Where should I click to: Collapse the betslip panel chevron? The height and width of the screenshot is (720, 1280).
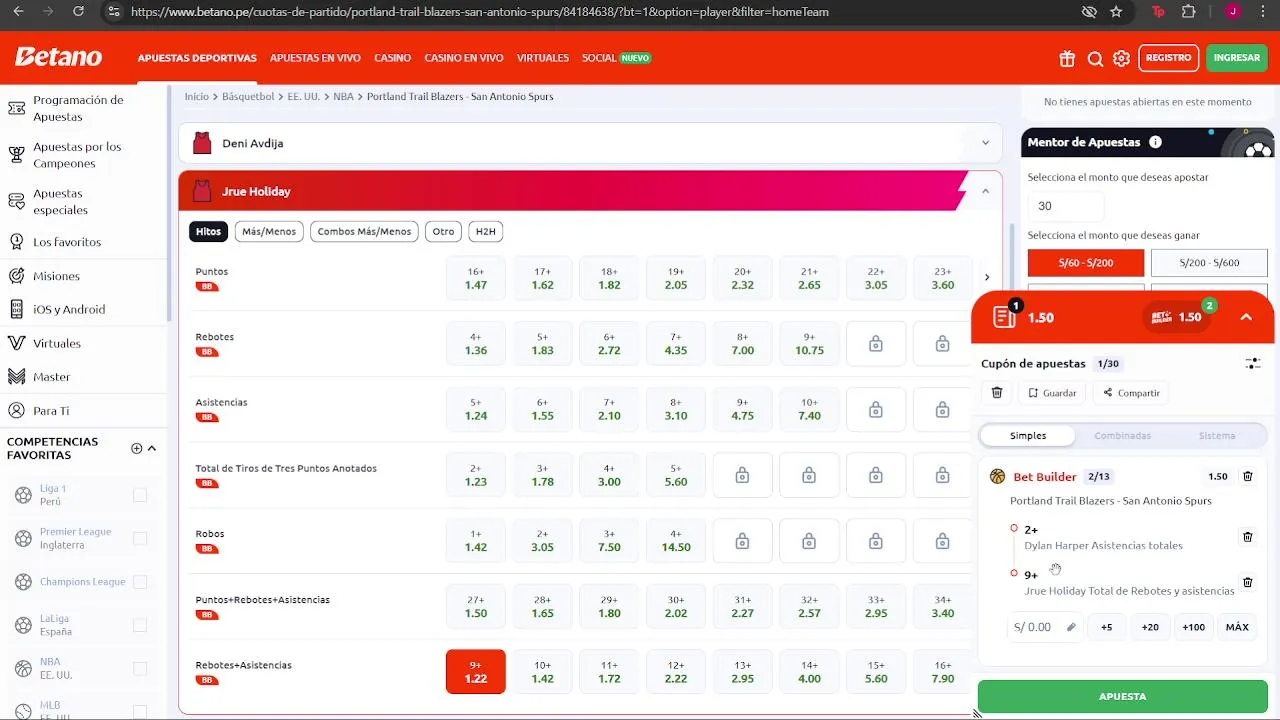[1246, 317]
